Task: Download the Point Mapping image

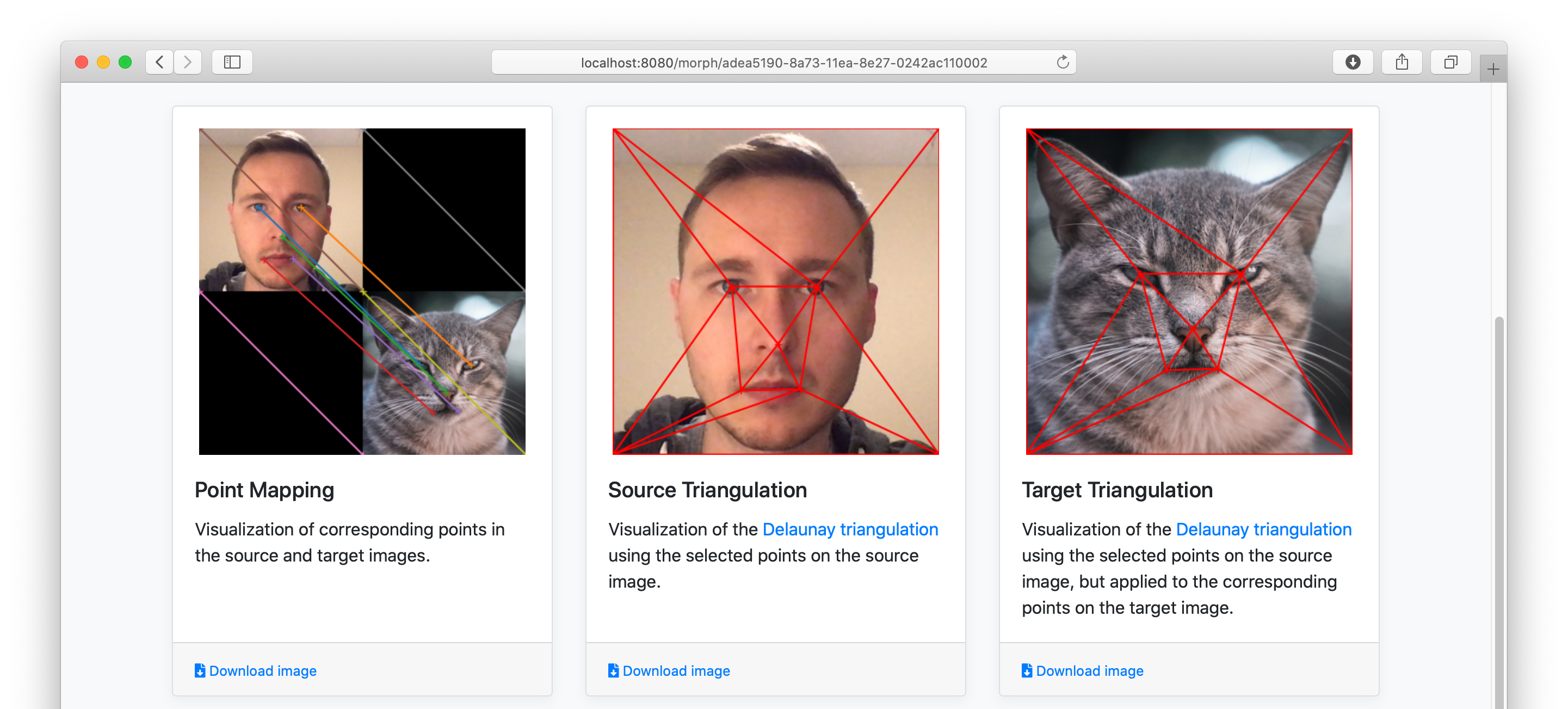Action: [x=256, y=671]
